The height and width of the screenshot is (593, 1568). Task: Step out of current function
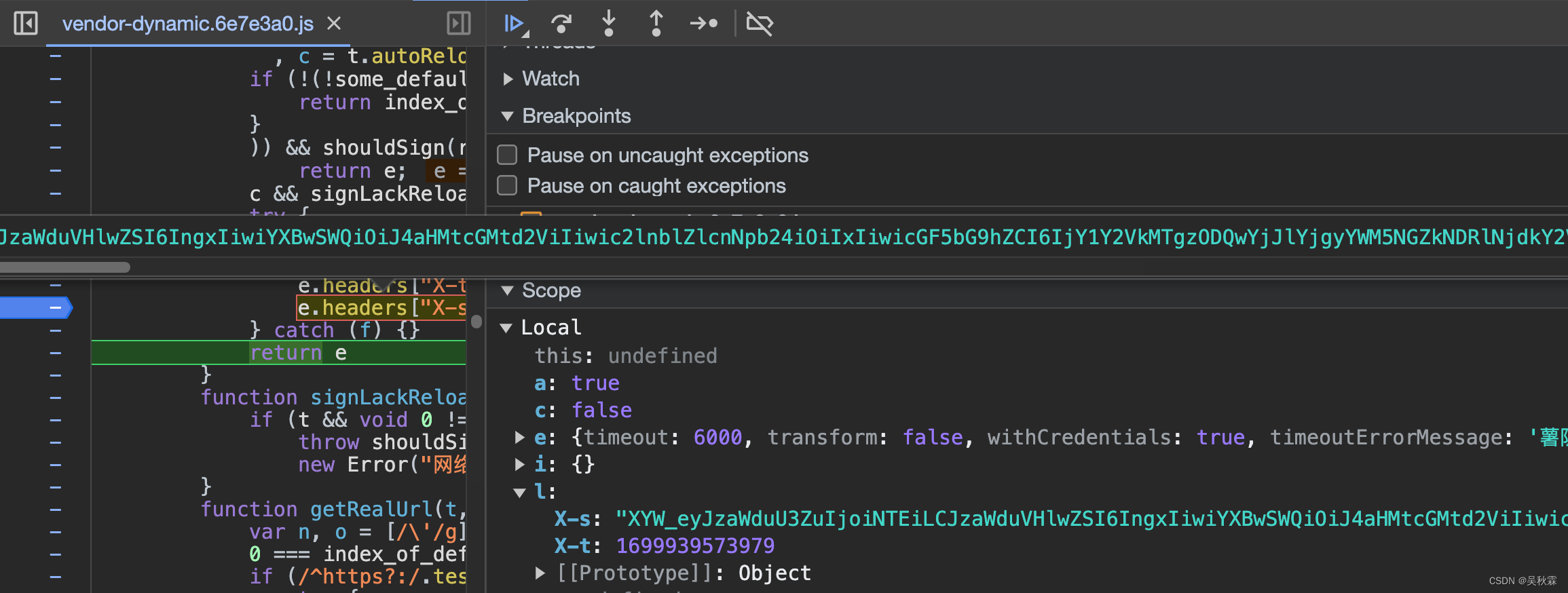(656, 24)
